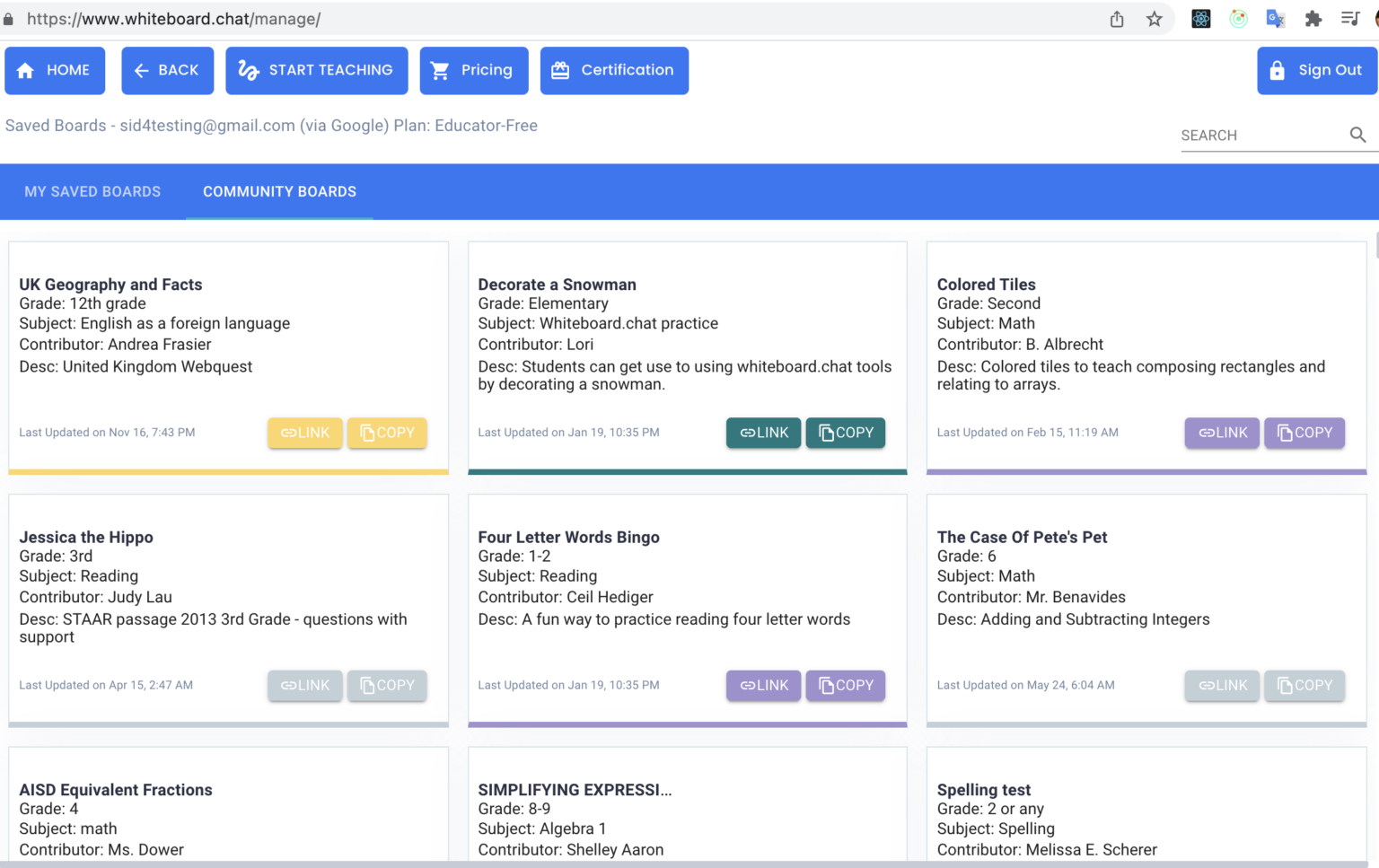The image size is (1379, 868).
Task: Click the green circular extension icon
Action: (1238, 19)
